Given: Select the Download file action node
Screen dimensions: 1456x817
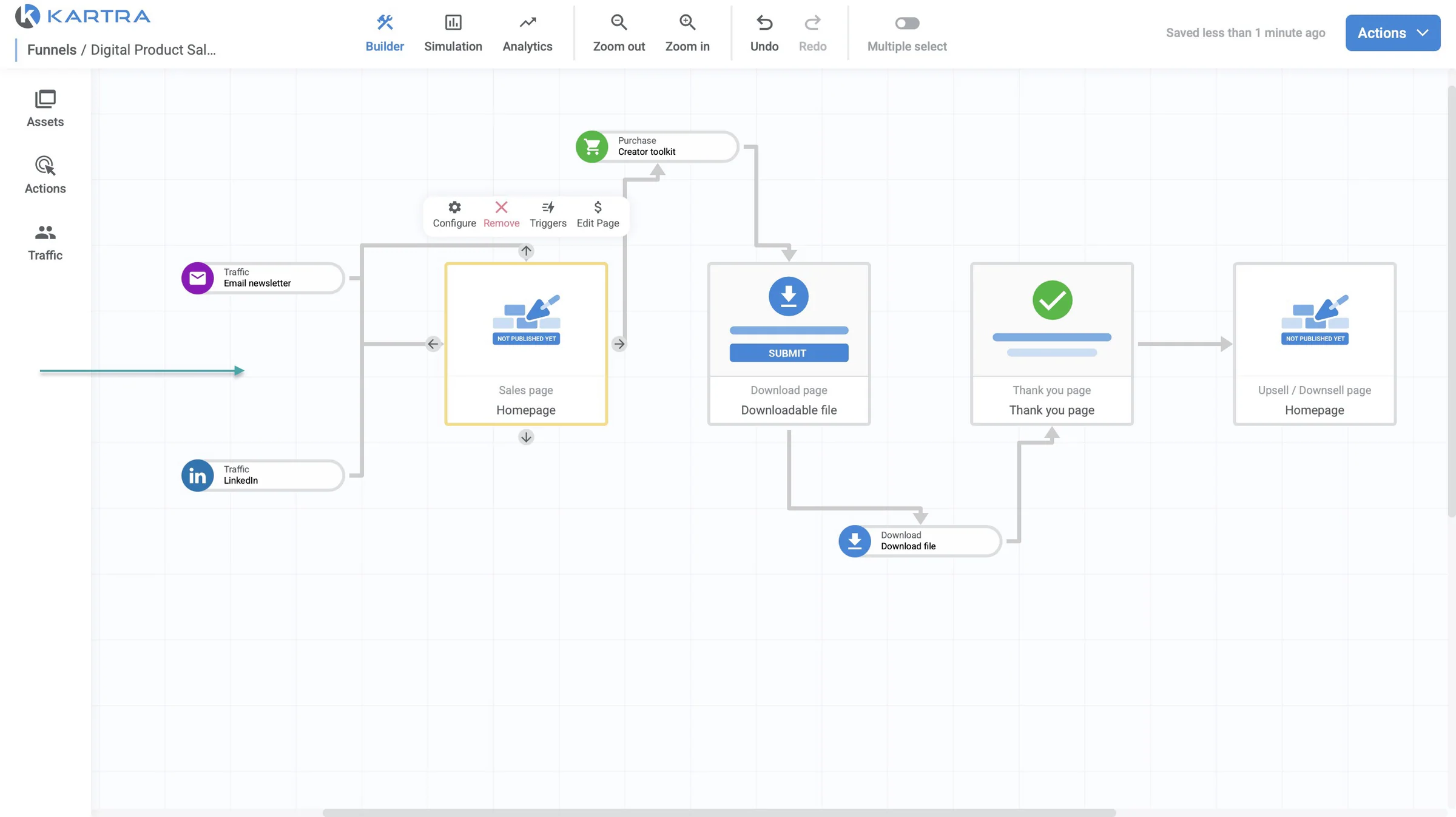Looking at the screenshot, I should pos(920,541).
